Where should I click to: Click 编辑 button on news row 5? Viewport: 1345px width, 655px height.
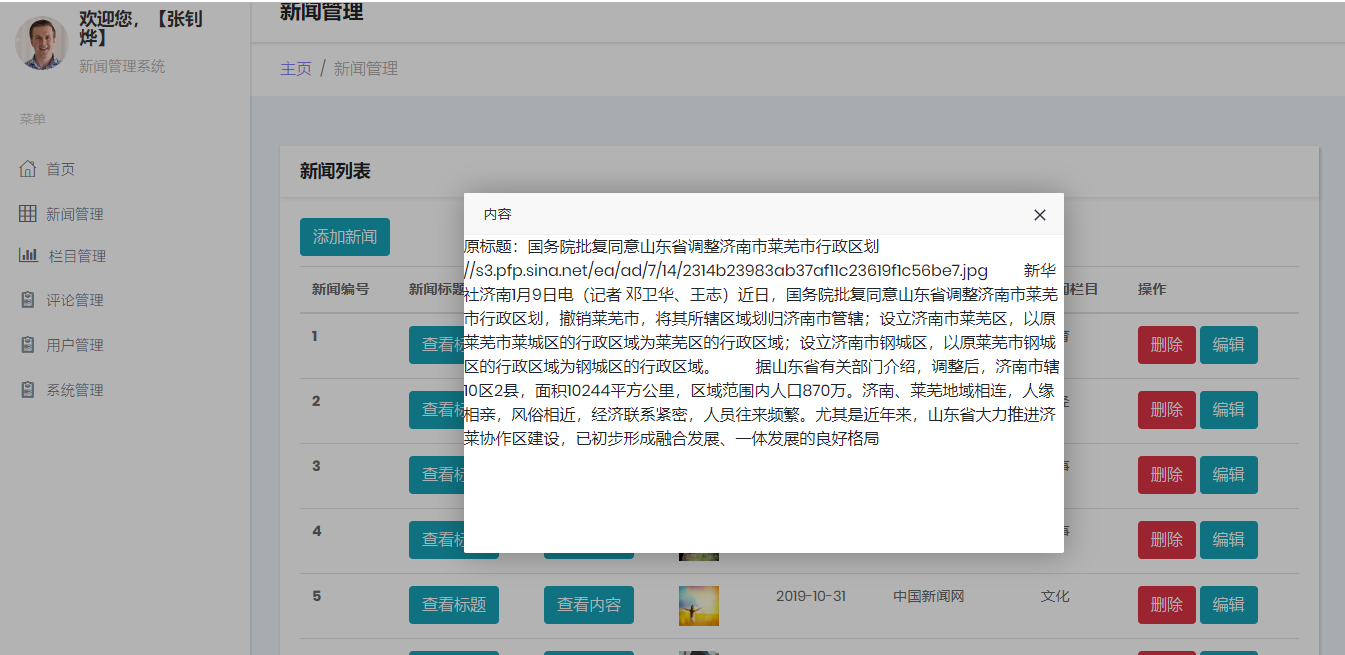pos(1229,604)
